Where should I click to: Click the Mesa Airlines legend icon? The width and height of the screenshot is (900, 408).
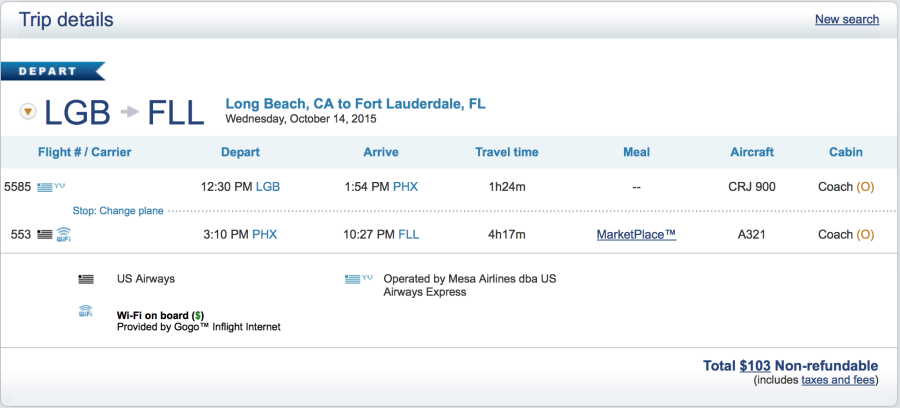[358, 279]
